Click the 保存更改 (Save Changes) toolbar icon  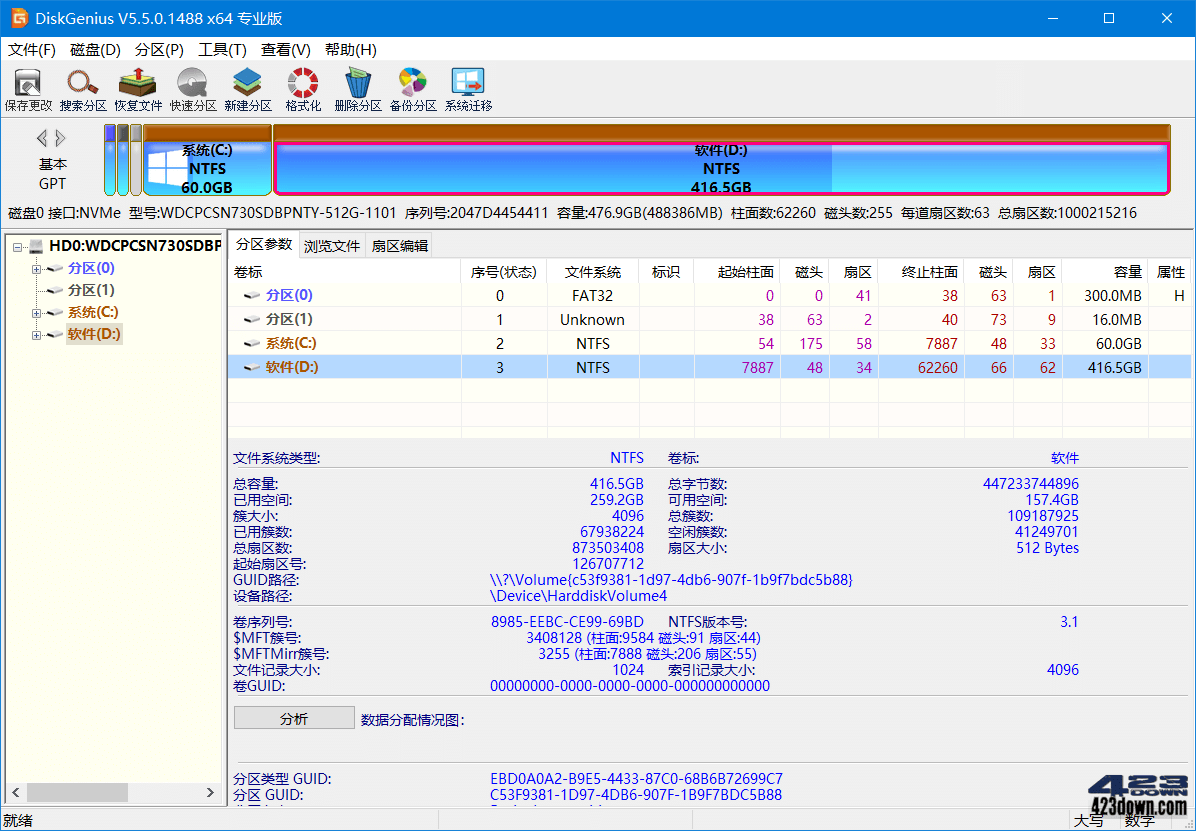click(29, 88)
